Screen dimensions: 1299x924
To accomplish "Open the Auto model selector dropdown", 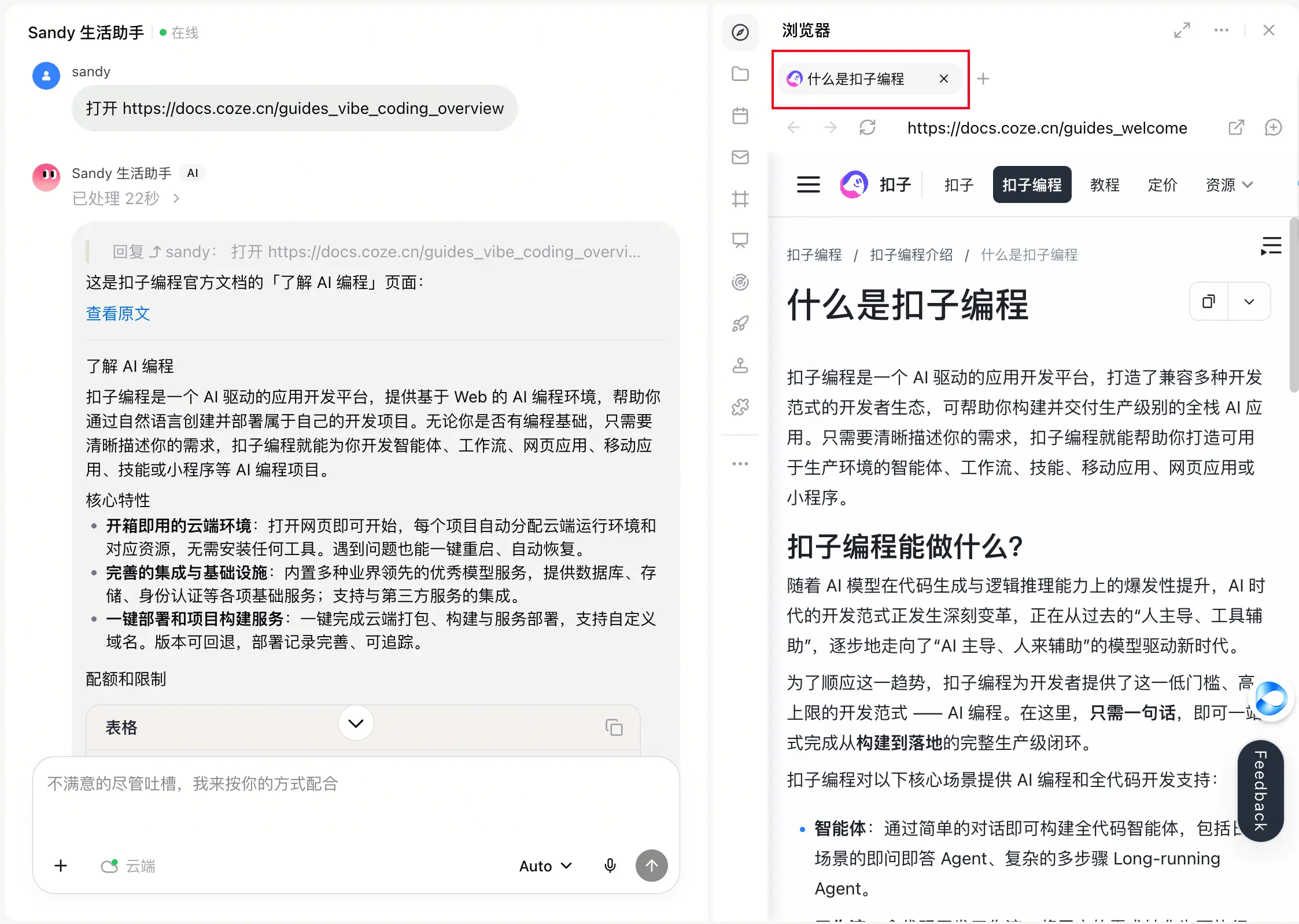I will (545, 866).
